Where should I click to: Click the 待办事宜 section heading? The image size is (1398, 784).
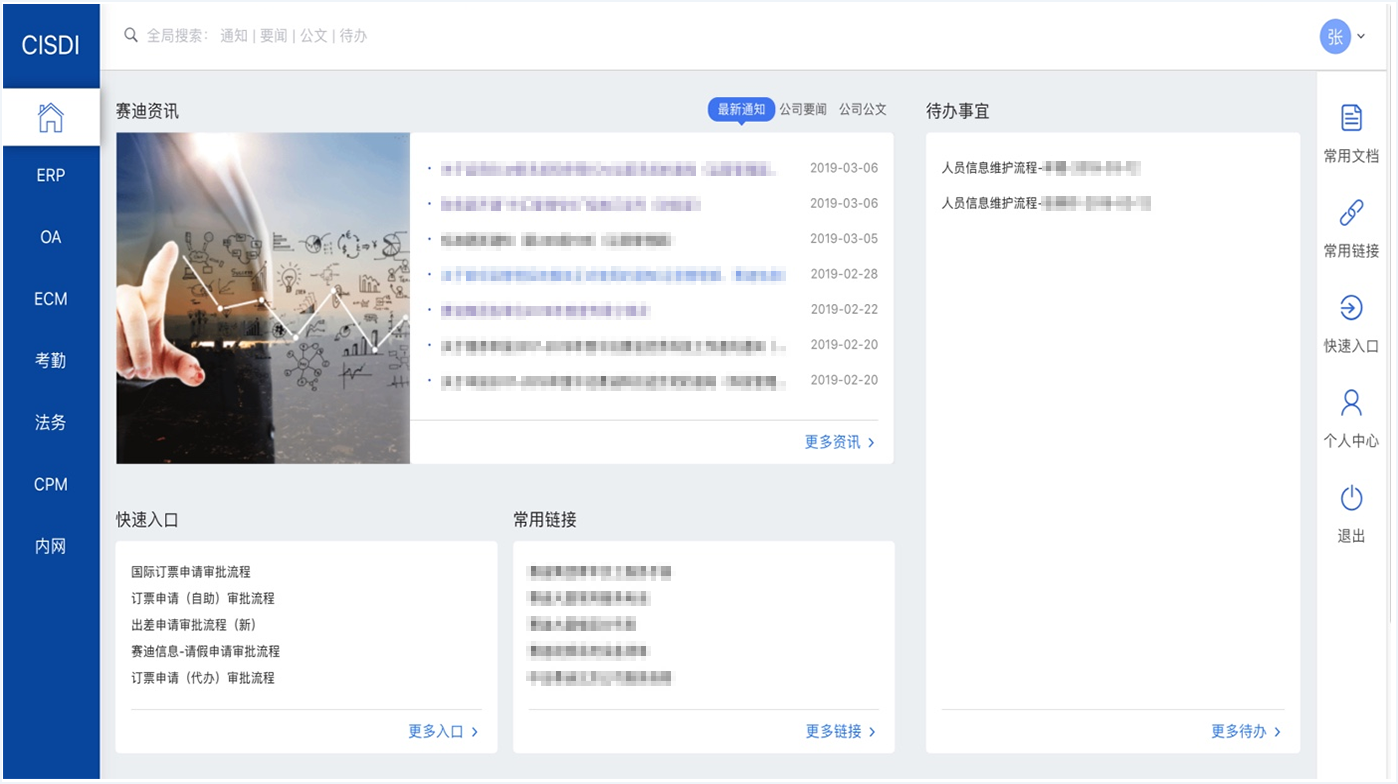pyautogui.click(x=958, y=111)
